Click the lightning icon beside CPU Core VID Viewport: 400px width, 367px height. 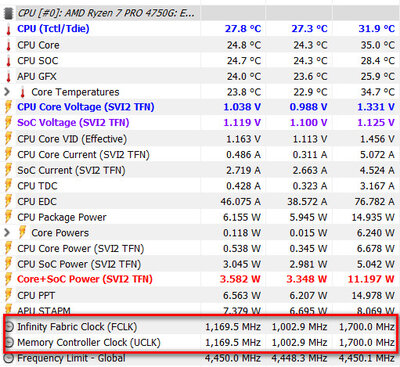[x=8, y=139]
